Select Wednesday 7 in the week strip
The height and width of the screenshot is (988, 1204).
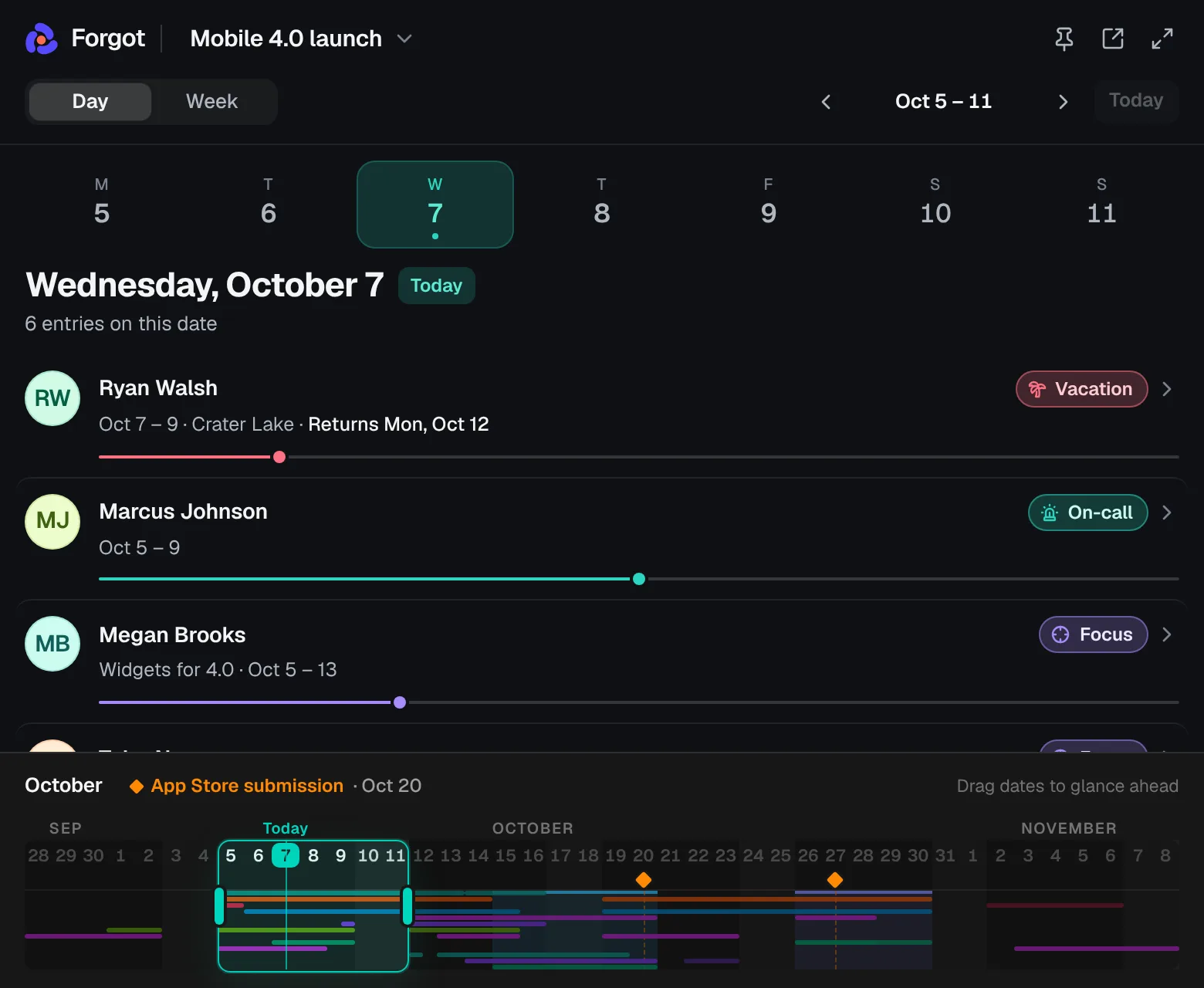point(435,205)
